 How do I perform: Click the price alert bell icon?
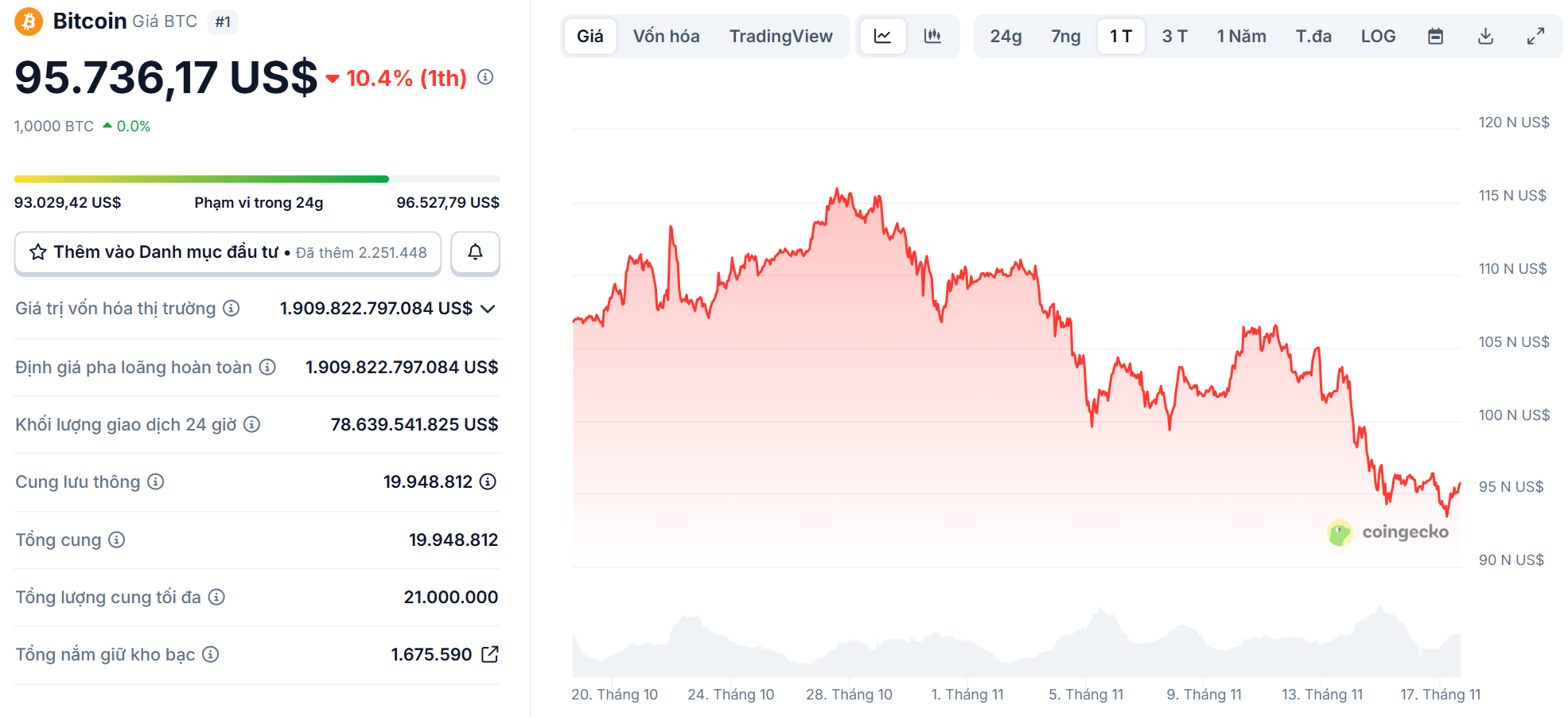coord(475,253)
